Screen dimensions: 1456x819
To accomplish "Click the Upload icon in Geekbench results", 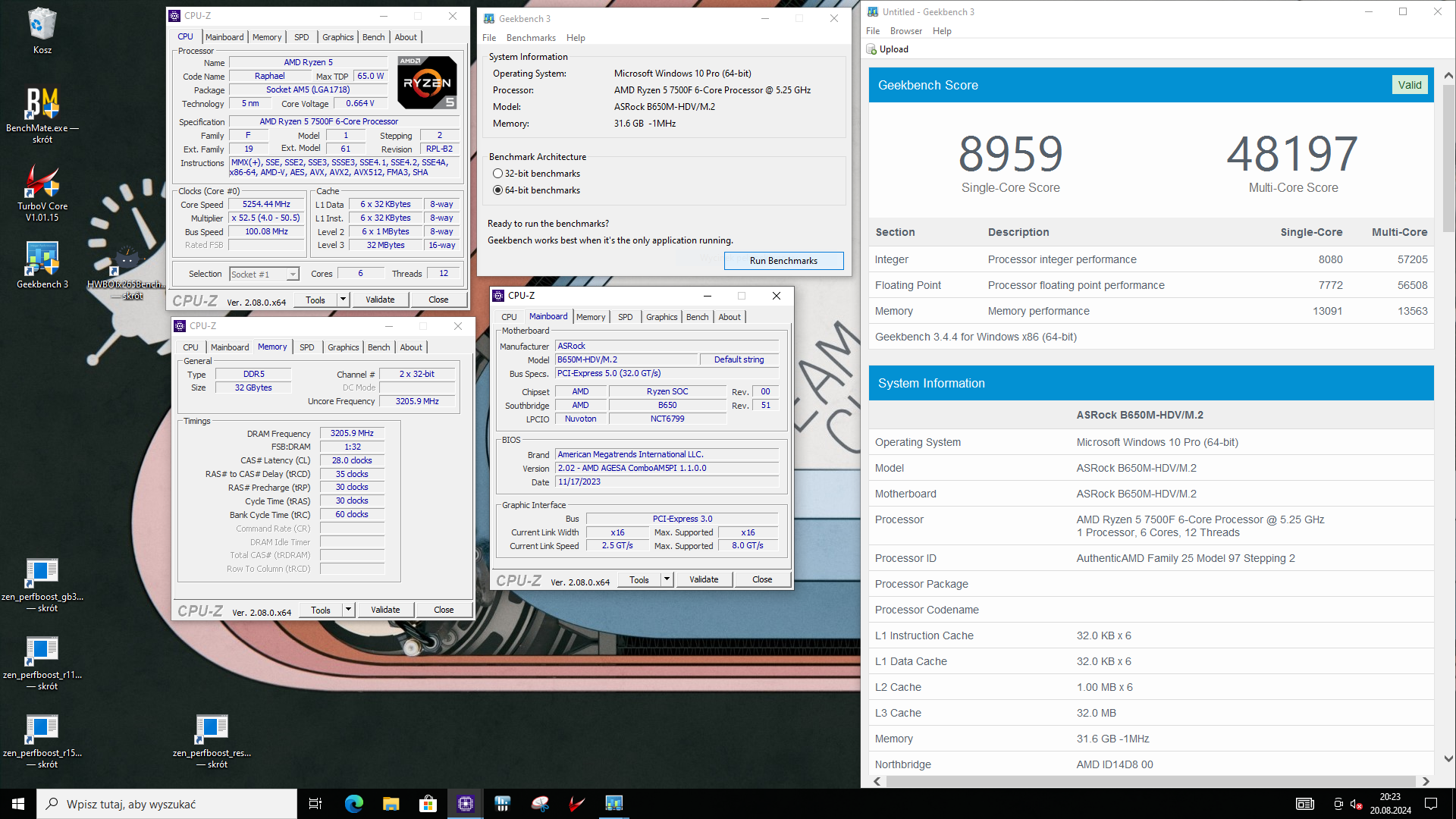I will point(872,49).
